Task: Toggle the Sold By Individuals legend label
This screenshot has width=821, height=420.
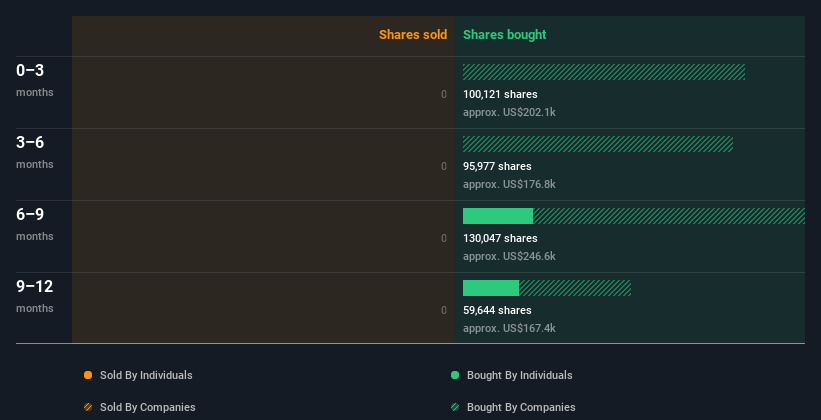Action: tap(146, 375)
